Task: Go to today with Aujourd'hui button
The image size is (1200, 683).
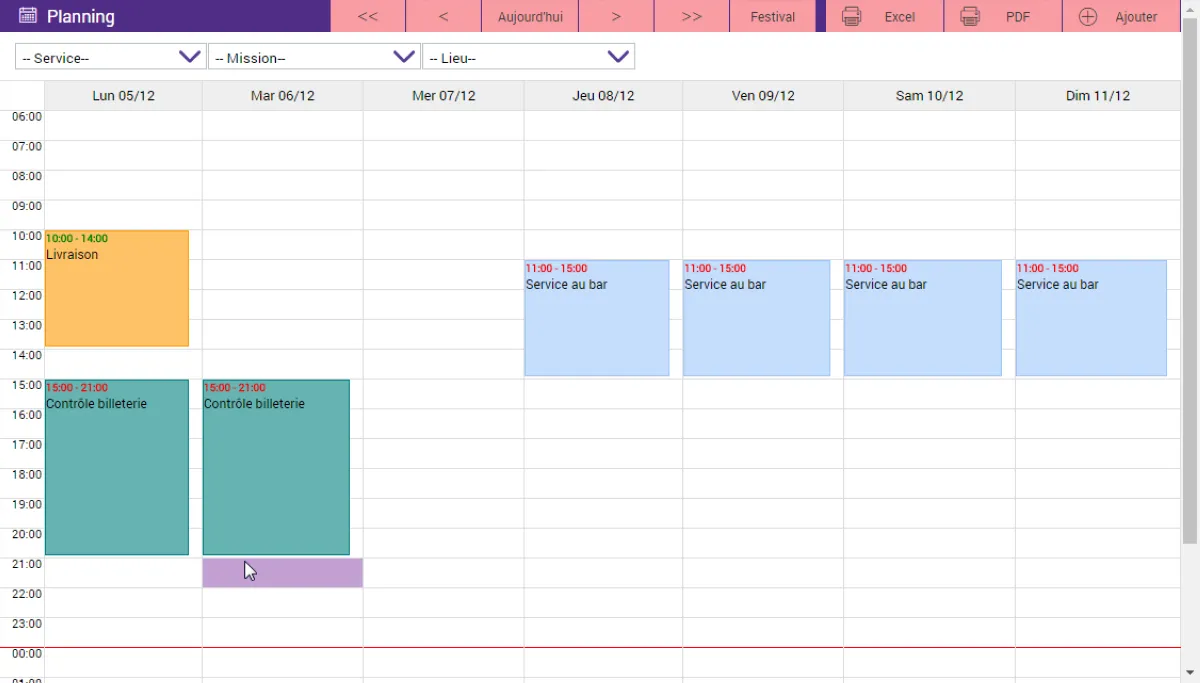Action: [530, 16]
